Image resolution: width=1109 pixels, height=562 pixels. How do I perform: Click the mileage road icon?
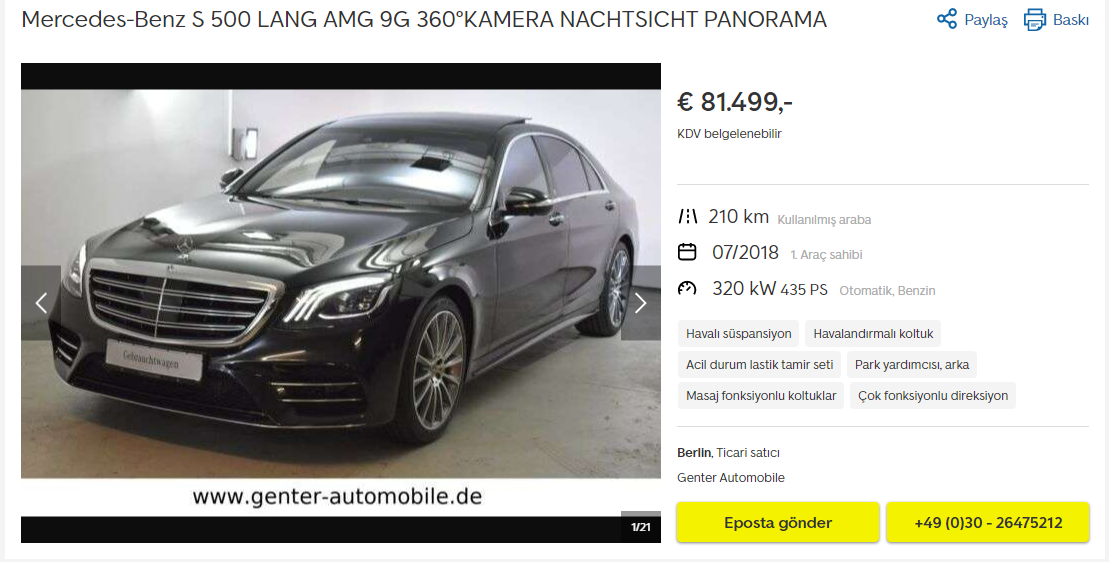(687, 216)
